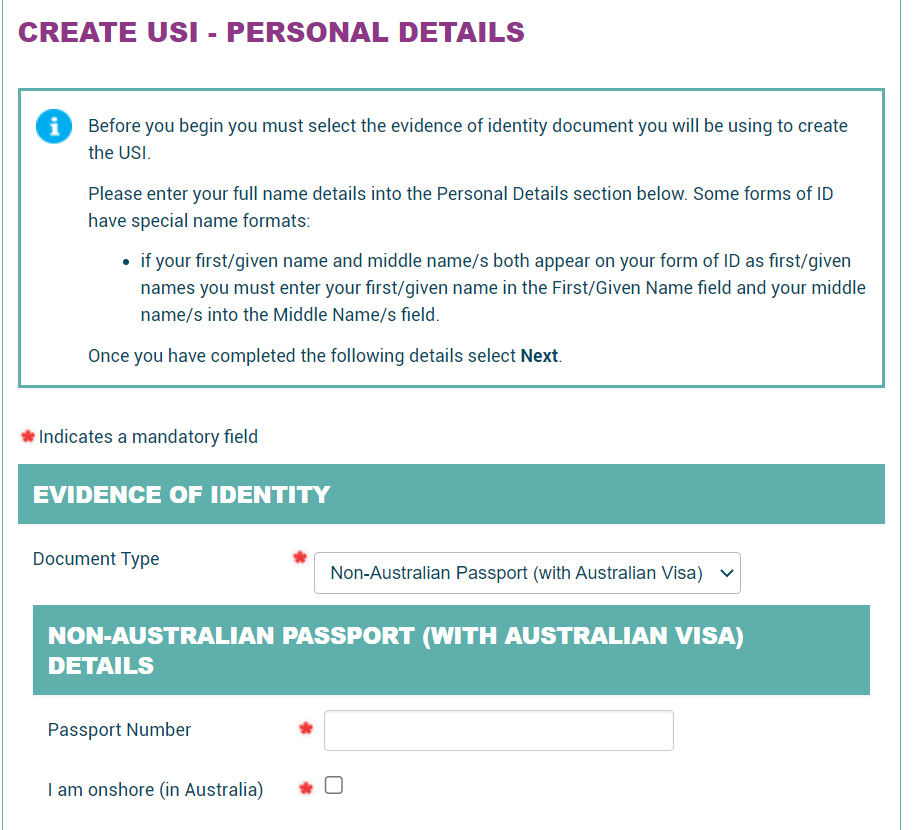
Task: Click the blue information icon
Action: click(54, 126)
